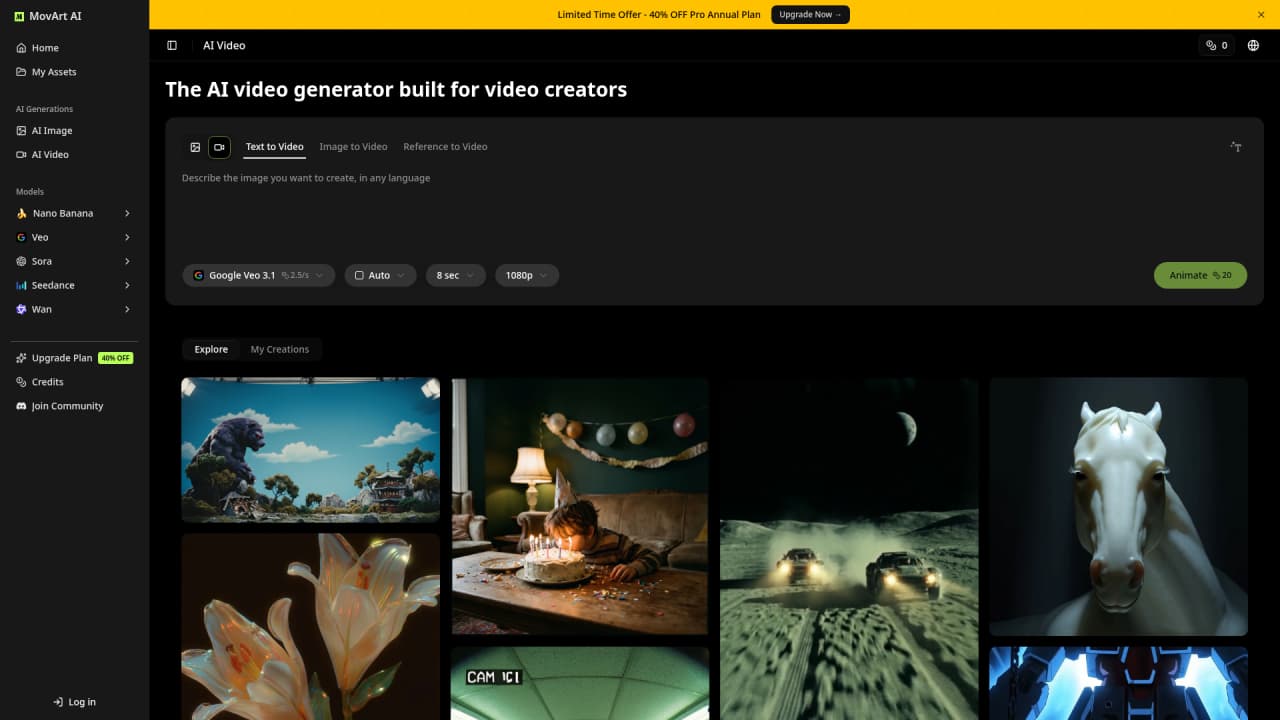Open the Auto aspect ratio dropdown
The height and width of the screenshot is (720, 1280).
tap(380, 275)
